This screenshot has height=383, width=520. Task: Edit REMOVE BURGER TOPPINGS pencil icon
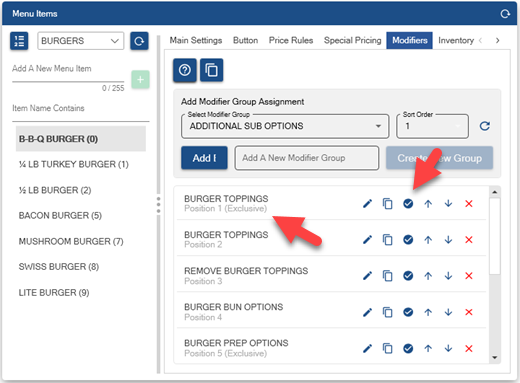367,276
